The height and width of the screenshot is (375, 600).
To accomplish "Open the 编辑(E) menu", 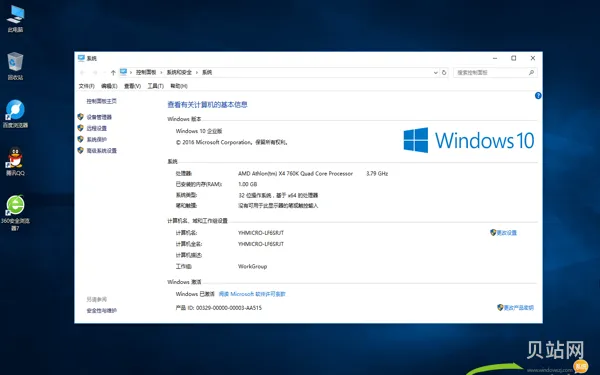I will pyautogui.click(x=109, y=86).
